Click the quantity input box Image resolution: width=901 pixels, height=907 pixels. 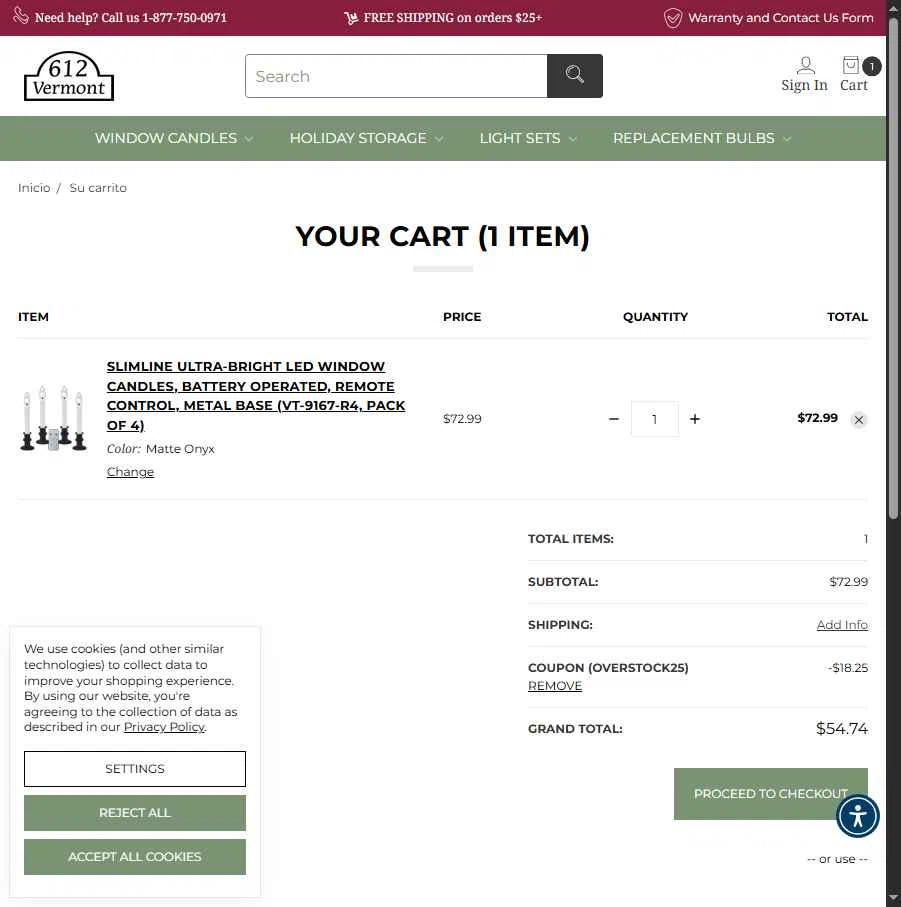click(655, 419)
